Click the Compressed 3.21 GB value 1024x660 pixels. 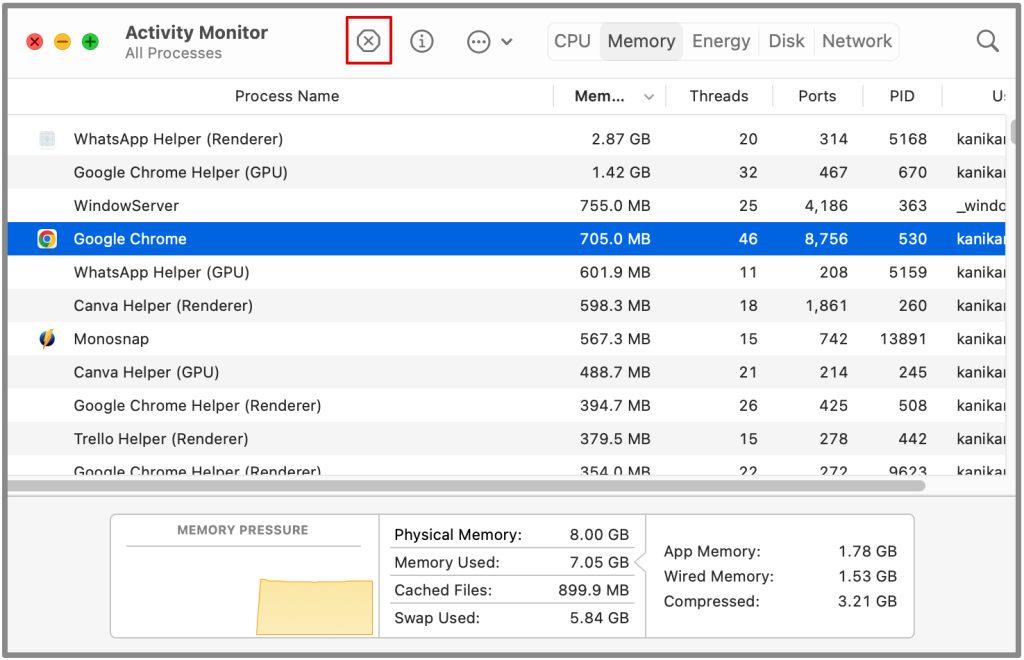click(x=867, y=601)
